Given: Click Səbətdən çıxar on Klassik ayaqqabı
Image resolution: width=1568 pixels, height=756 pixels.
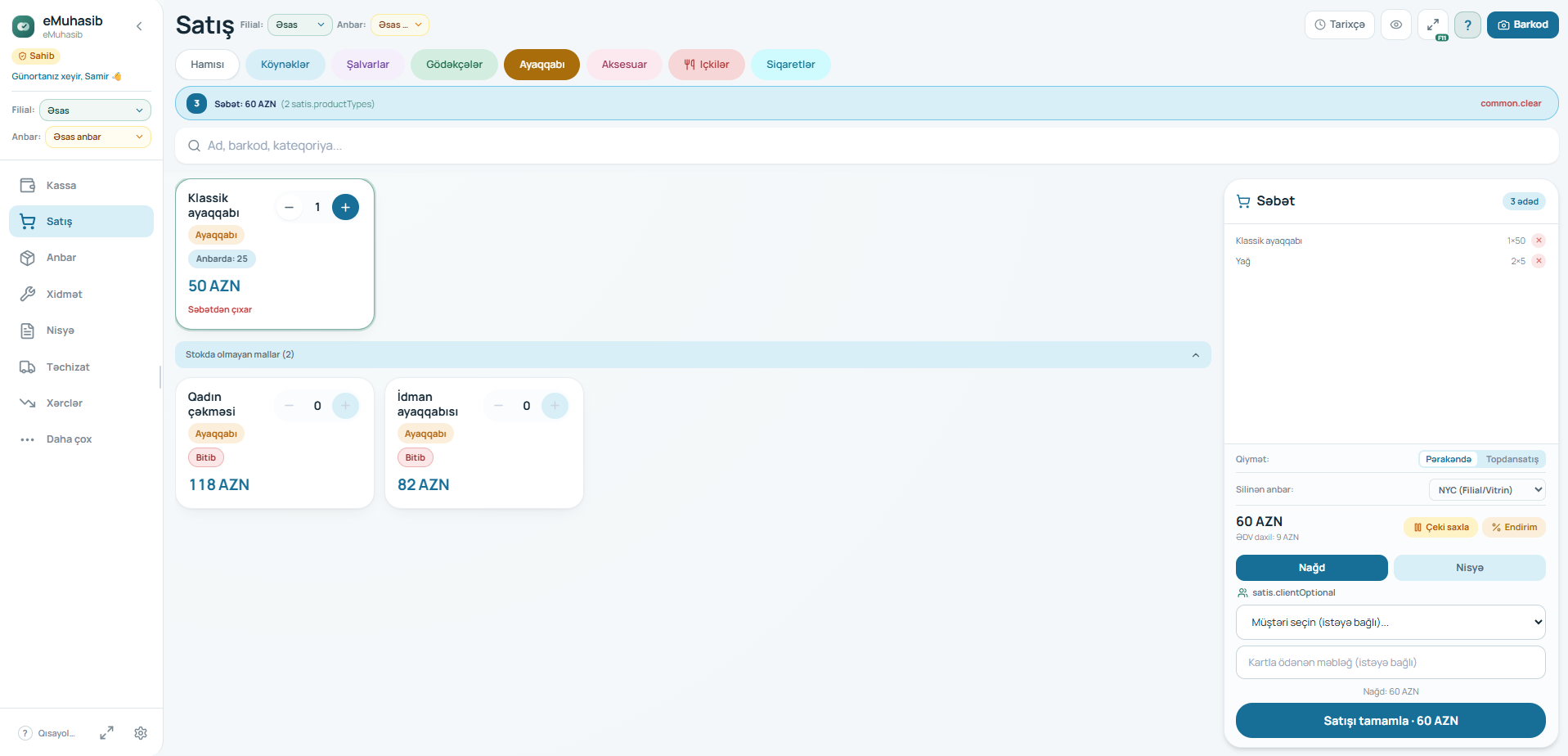Looking at the screenshot, I should tap(220, 309).
